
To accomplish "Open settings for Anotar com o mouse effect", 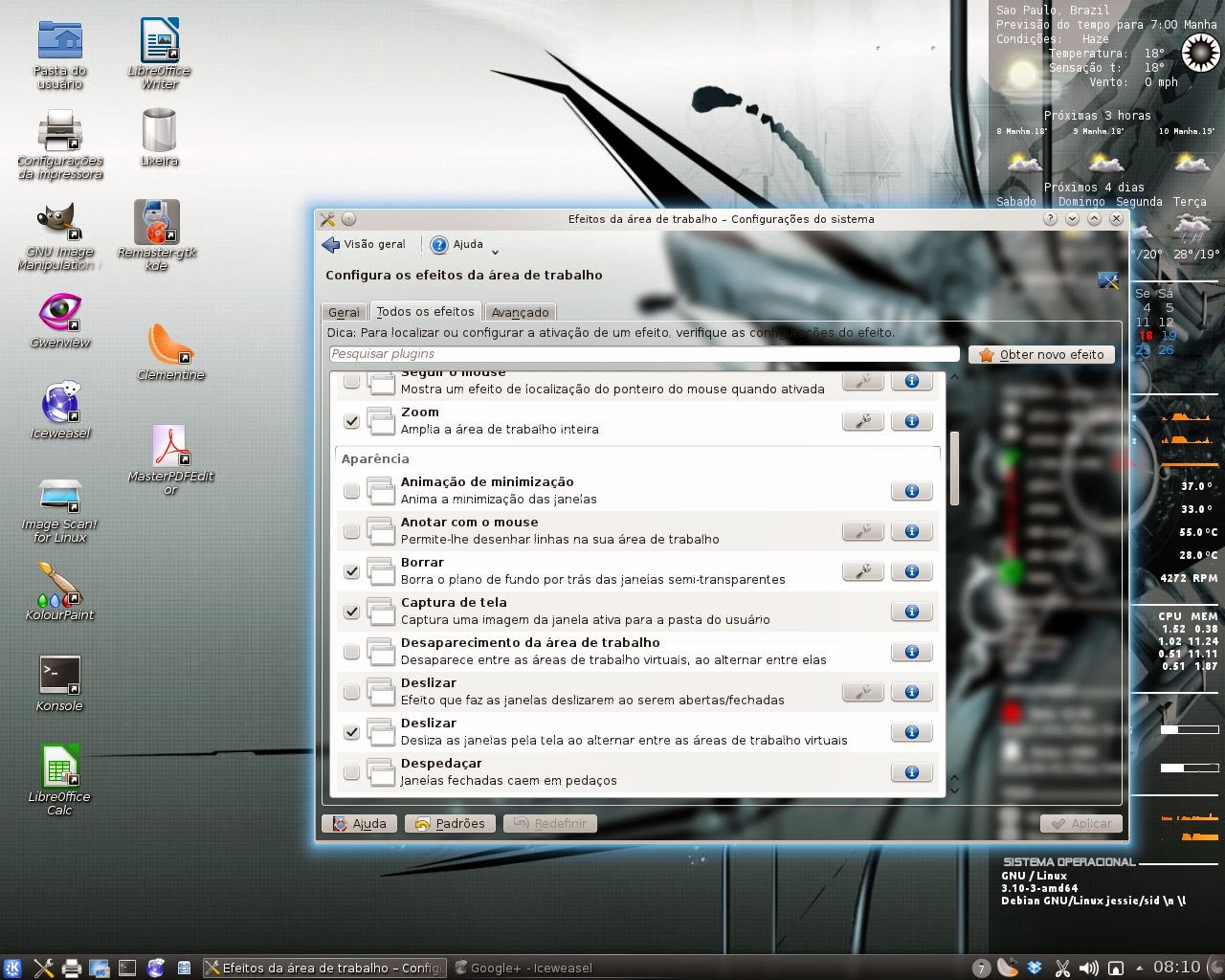I will [862, 530].
